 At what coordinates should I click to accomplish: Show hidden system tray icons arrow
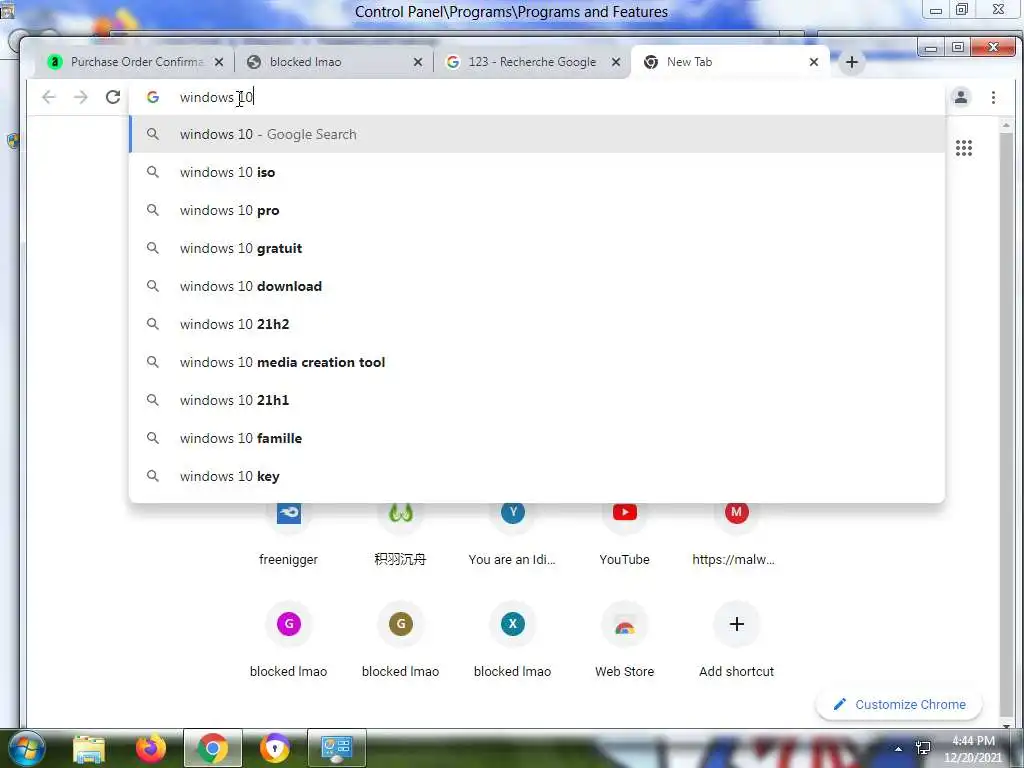point(899,749)
